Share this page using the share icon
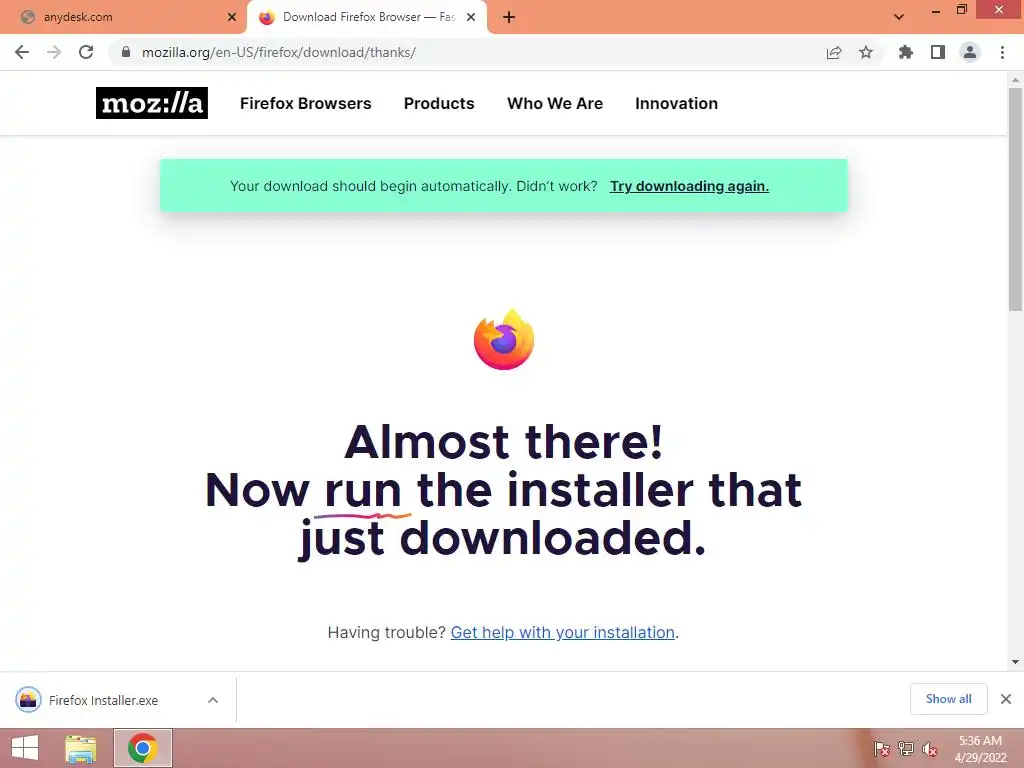1024x768 pixels. point(833,52)
